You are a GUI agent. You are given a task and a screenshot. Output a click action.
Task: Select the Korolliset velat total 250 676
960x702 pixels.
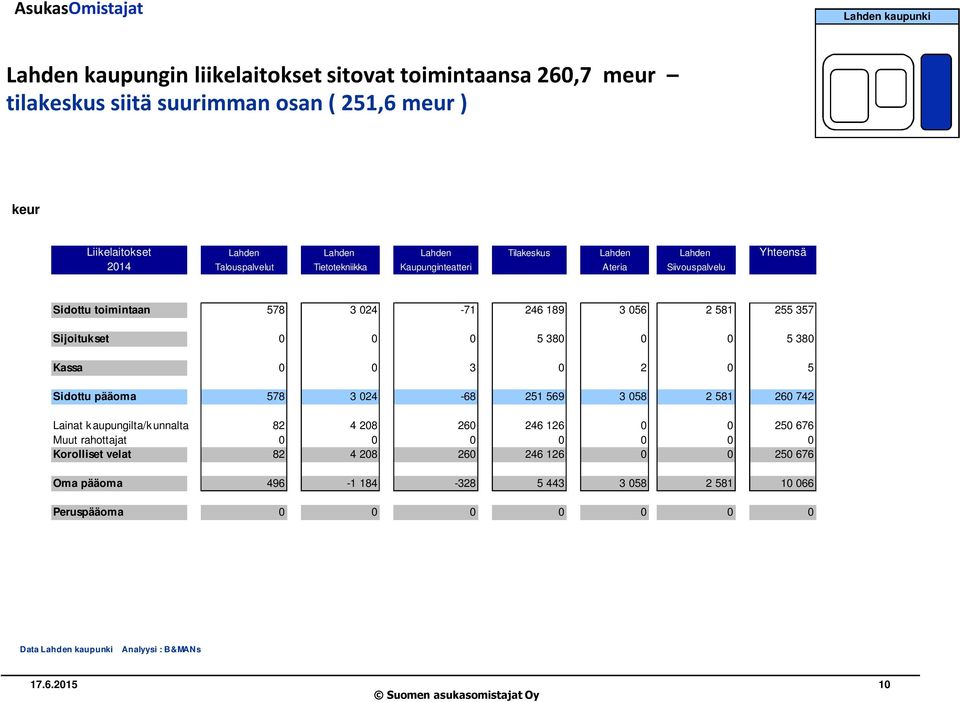pyautogui.click(x=794, y=455)
